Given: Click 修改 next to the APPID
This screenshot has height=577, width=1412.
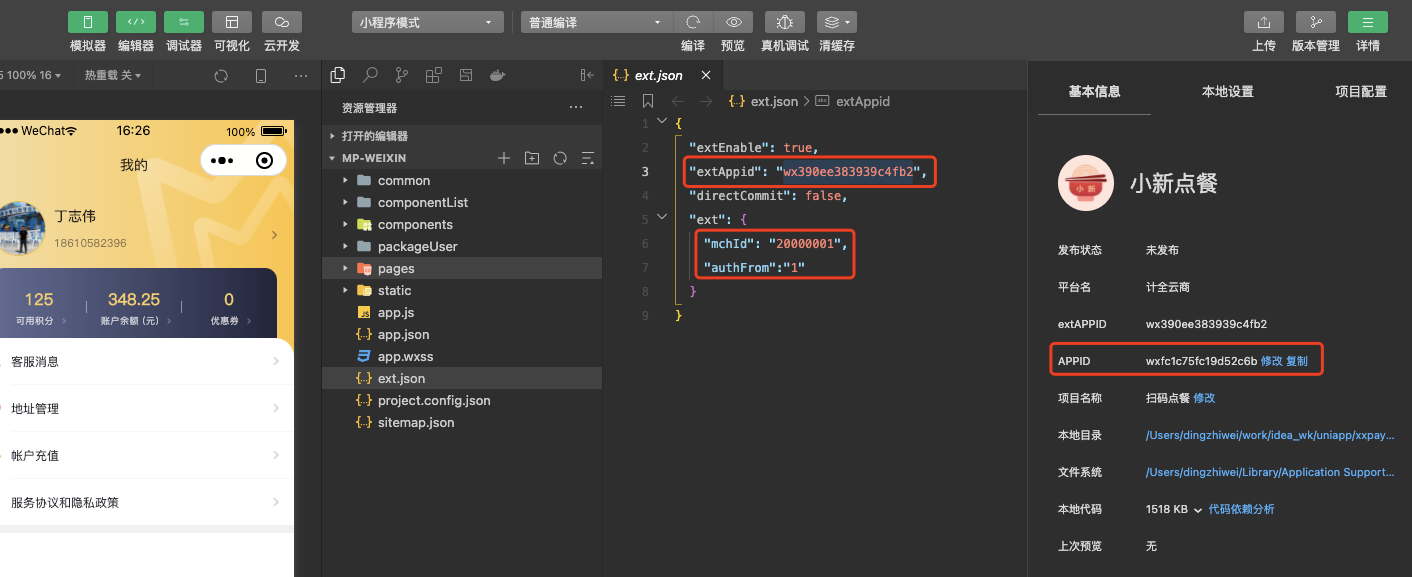Looking at the screenshot, I should (1271, 361).
